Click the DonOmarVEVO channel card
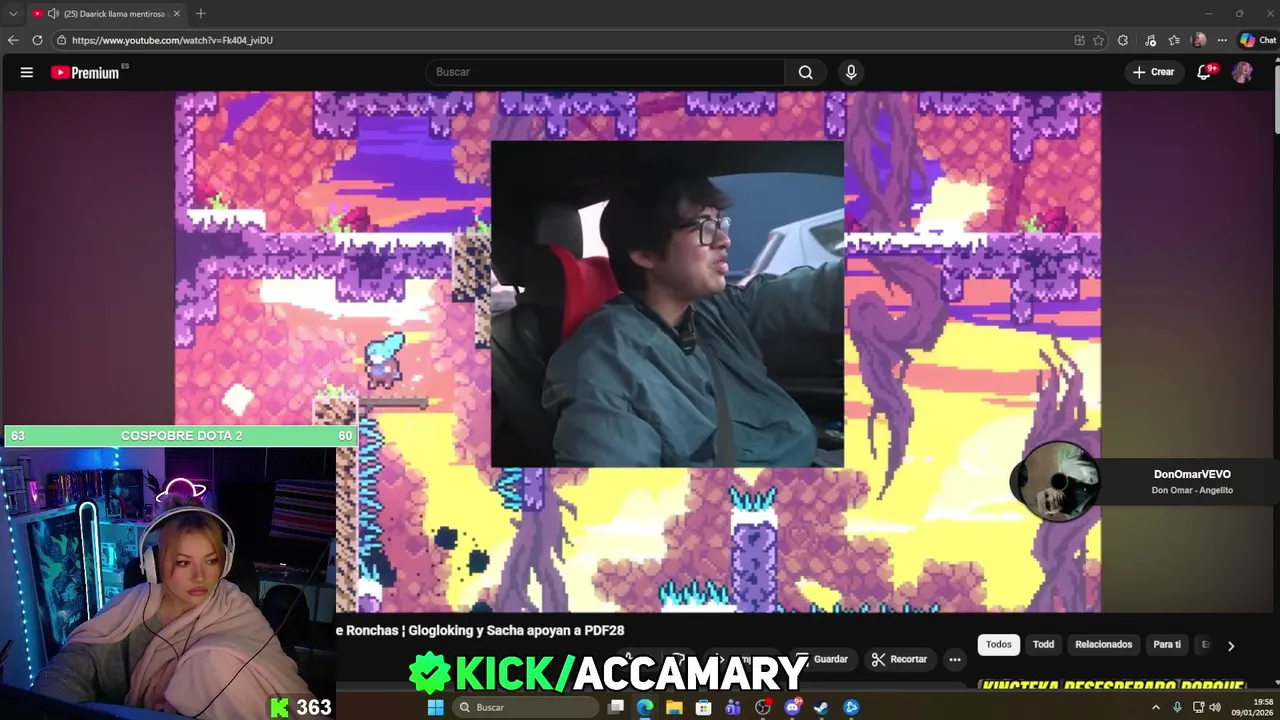Image resolution: width=1280 pixels, height=720 pixels. [1192, 482]
